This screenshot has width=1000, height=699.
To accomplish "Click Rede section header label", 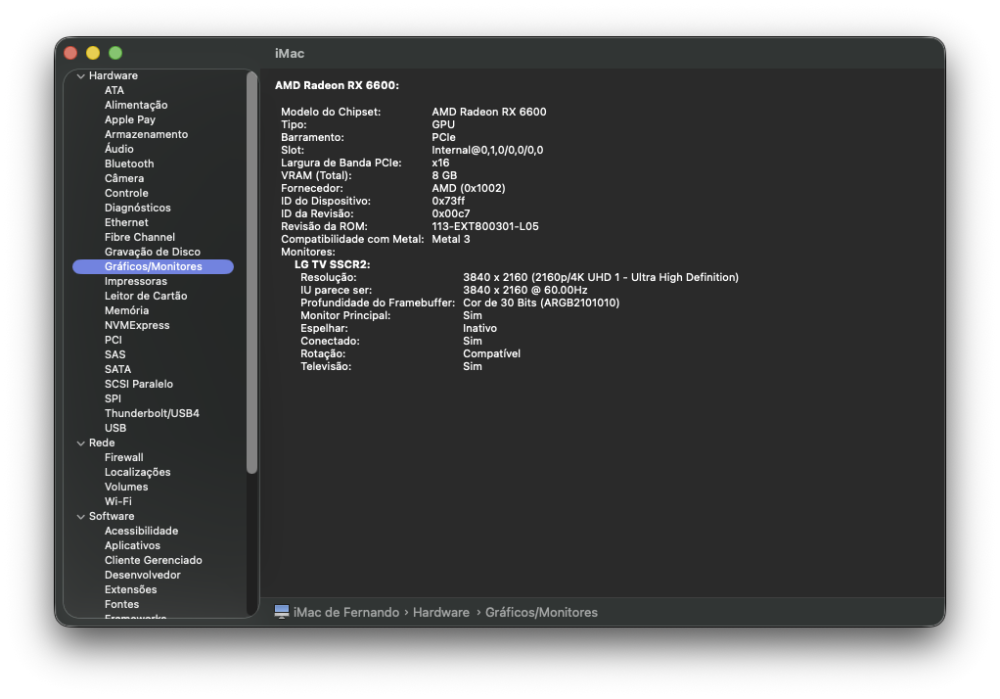I will coord(102,443).
